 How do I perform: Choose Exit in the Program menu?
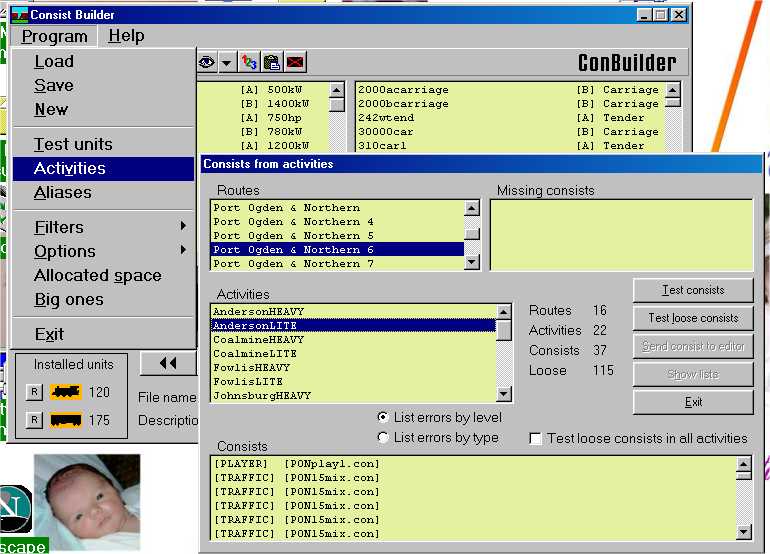pyautogui.click(x=104, y=334)
